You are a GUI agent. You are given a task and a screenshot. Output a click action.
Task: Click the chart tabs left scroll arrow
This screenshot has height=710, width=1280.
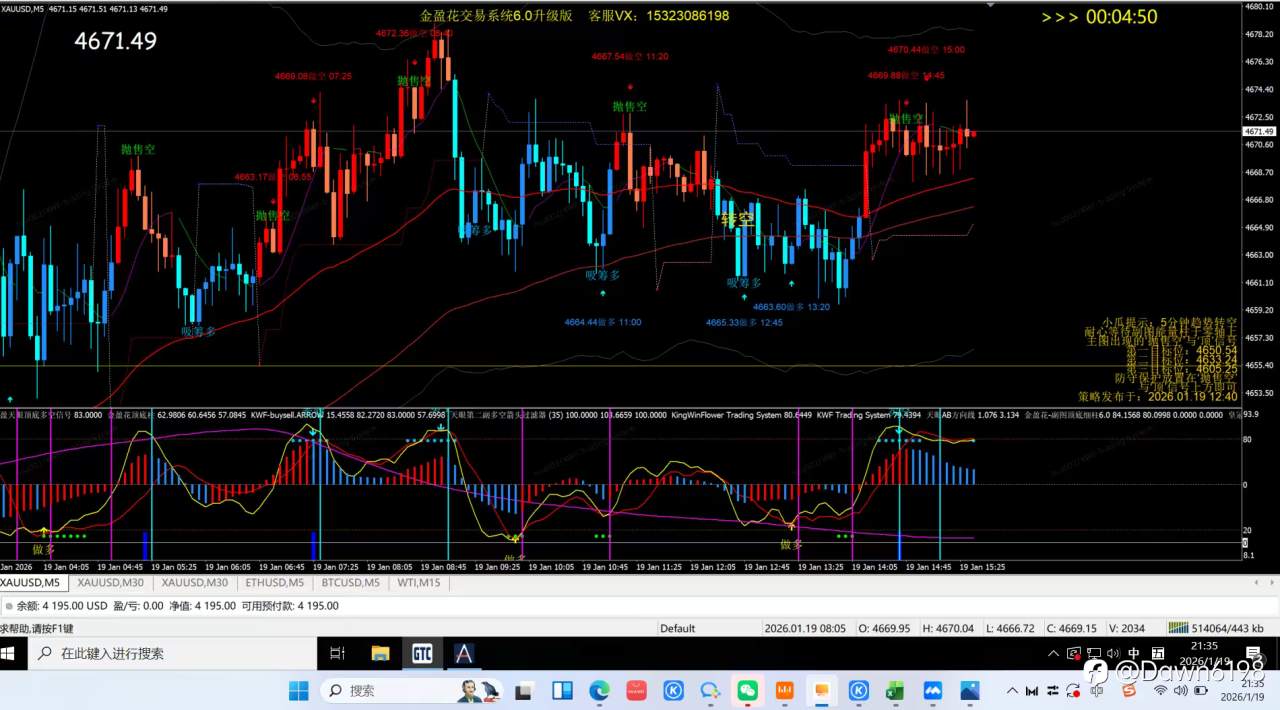pyautogui.click(x=1257, y=583)
